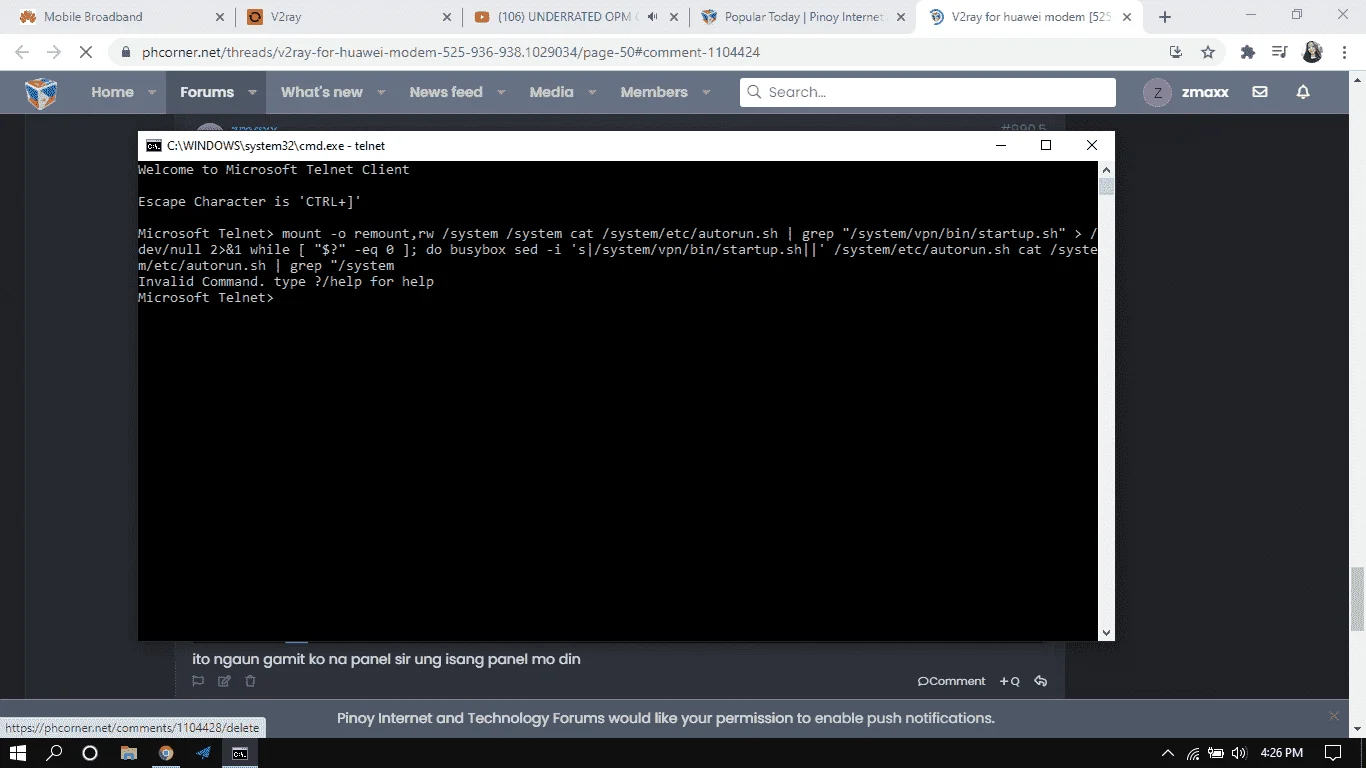Image resolution: width=1366 pixels, height=768 pixels.
Task: Click the edit post icon
Action: click(x=224, y=681)
